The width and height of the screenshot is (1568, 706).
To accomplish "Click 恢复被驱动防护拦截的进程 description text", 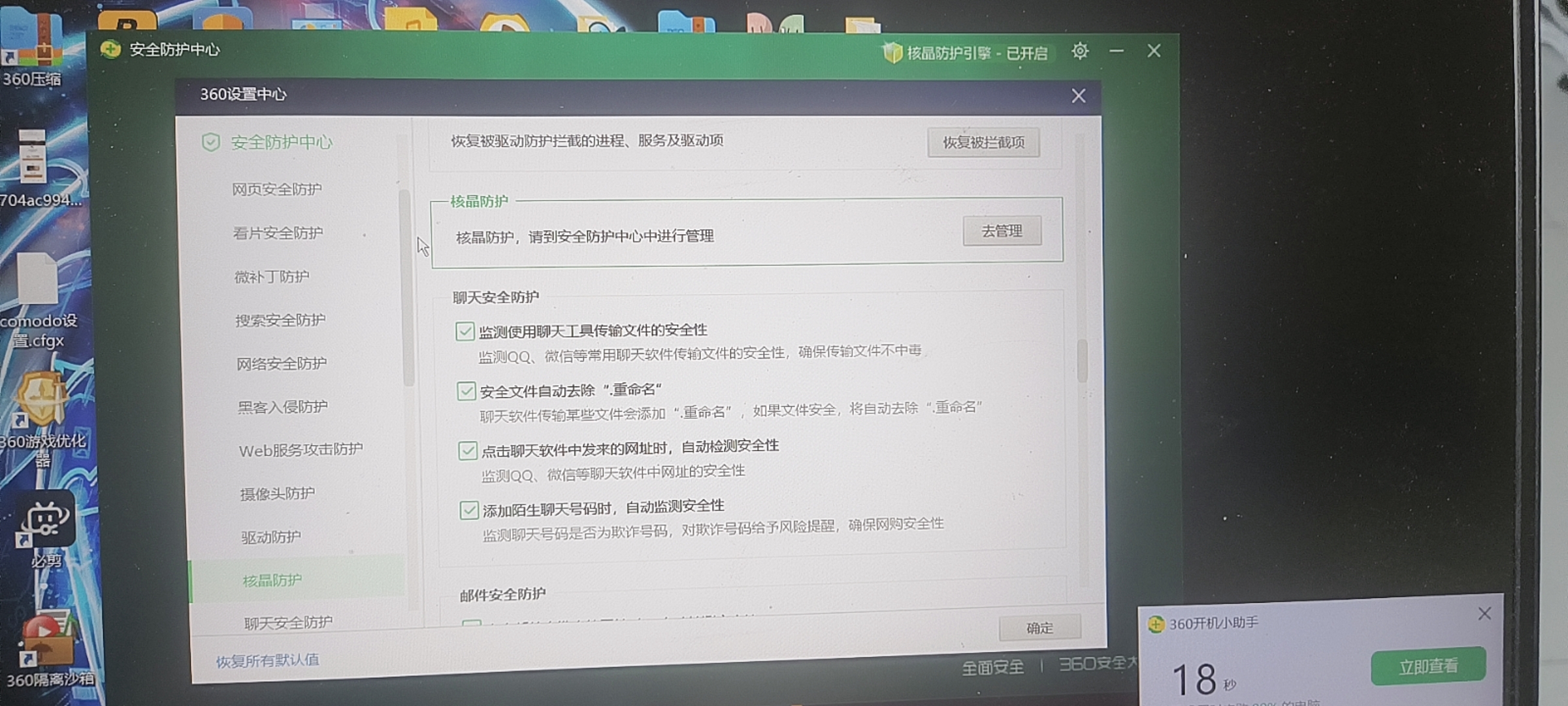I will 587,141.
